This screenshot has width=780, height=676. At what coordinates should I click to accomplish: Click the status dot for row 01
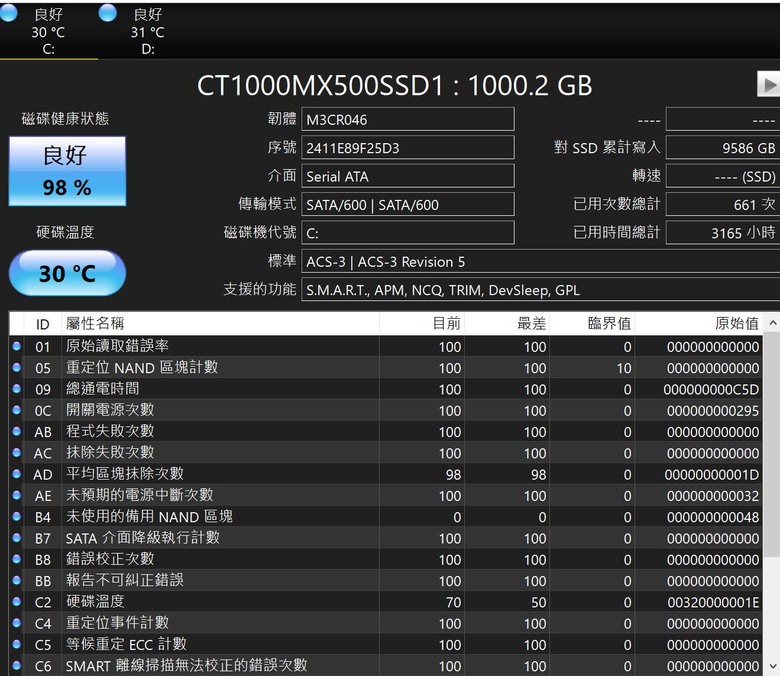[x=16, y=346]
